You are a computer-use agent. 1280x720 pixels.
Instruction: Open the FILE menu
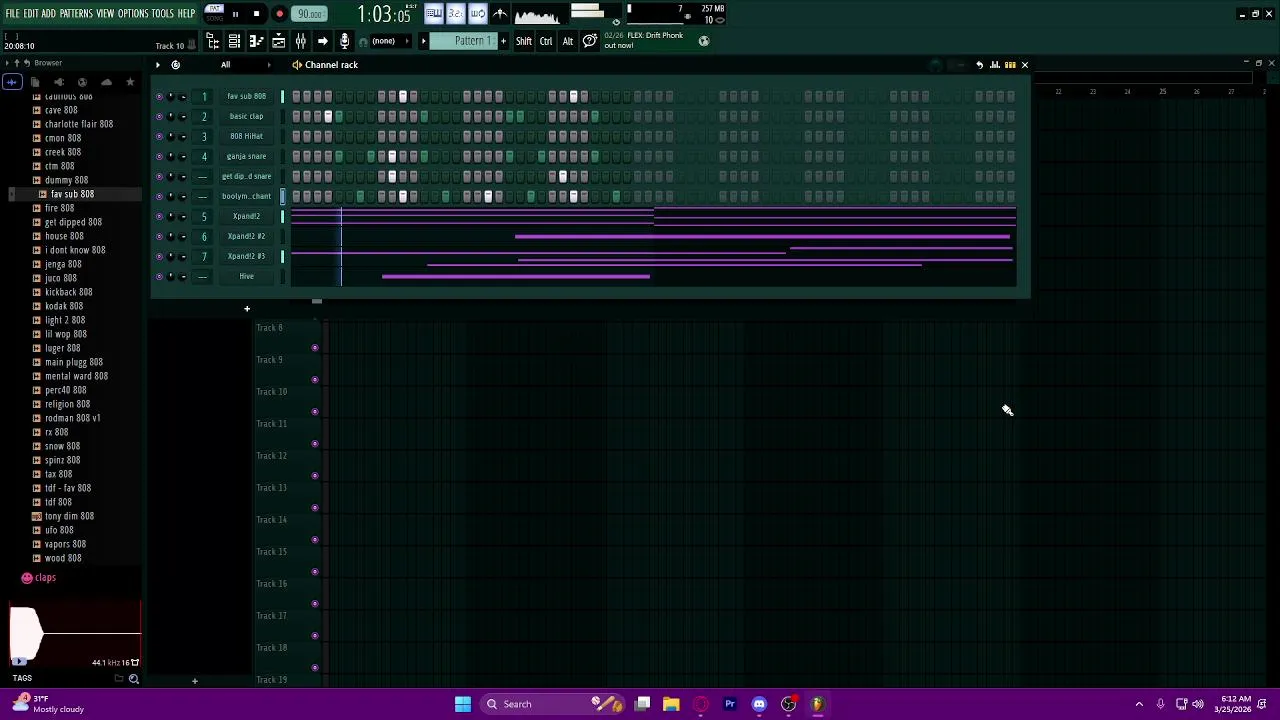(x=12, y=14)
